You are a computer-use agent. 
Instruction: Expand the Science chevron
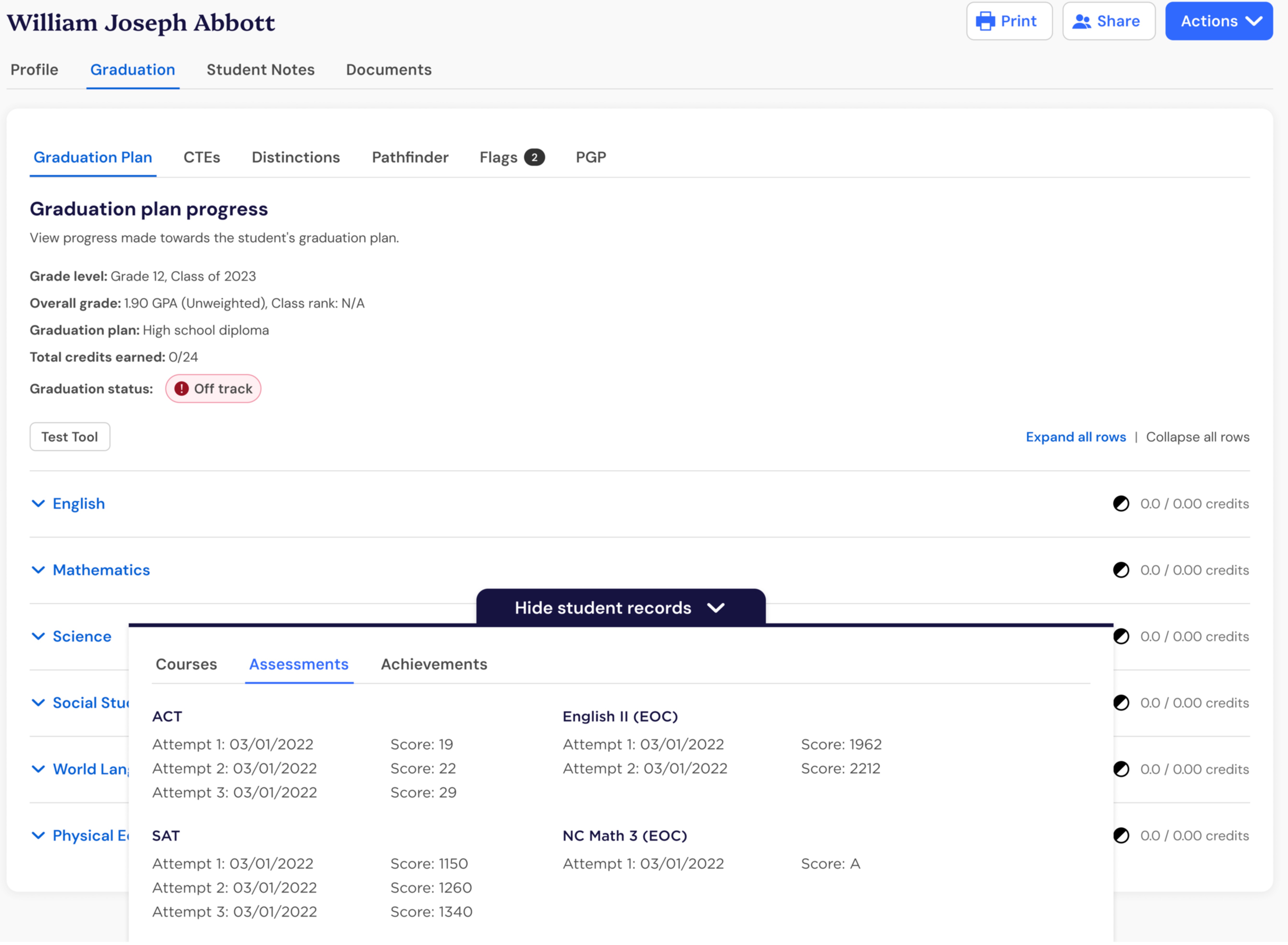point(38,636)
